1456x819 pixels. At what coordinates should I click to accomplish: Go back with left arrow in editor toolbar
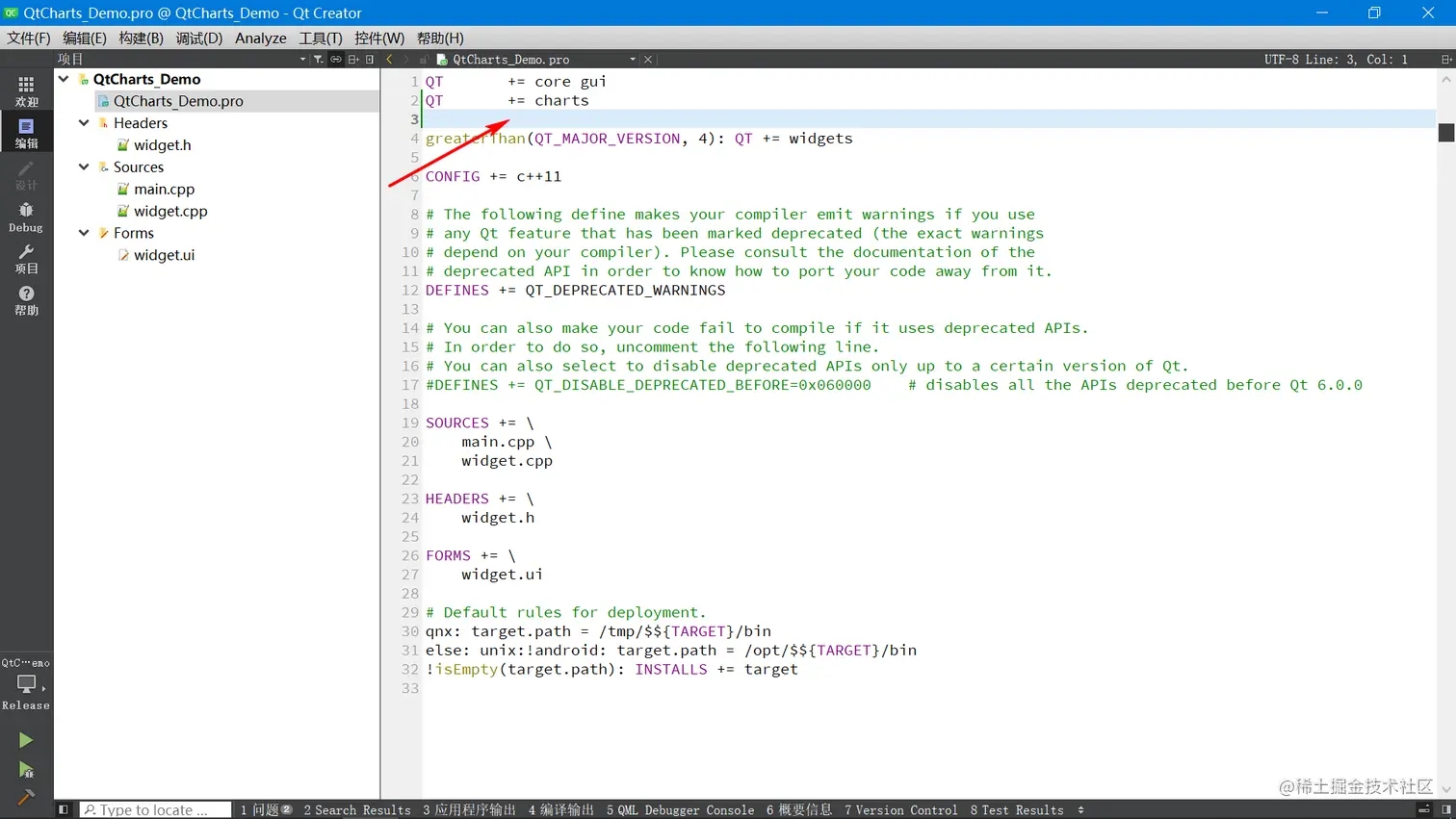pos(389,59)
